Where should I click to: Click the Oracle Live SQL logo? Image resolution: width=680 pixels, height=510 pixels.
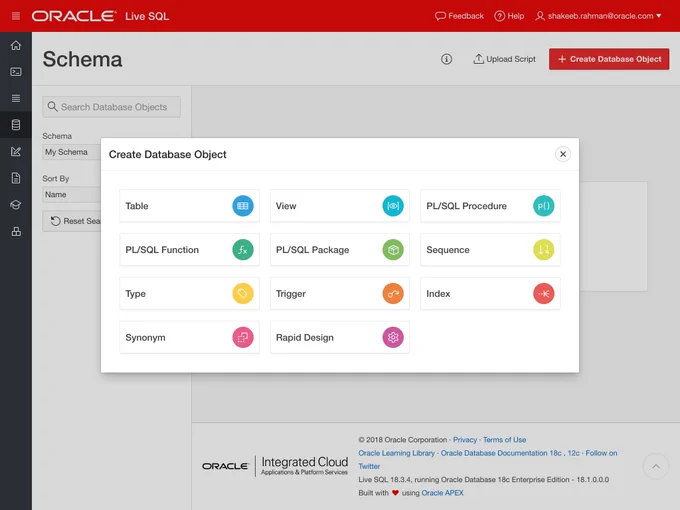pos(100,16)
